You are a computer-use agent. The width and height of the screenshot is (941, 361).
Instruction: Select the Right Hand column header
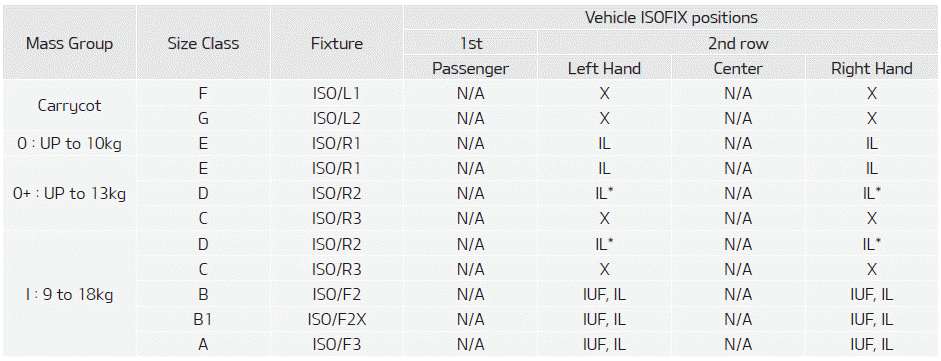(x=871, y=68)
